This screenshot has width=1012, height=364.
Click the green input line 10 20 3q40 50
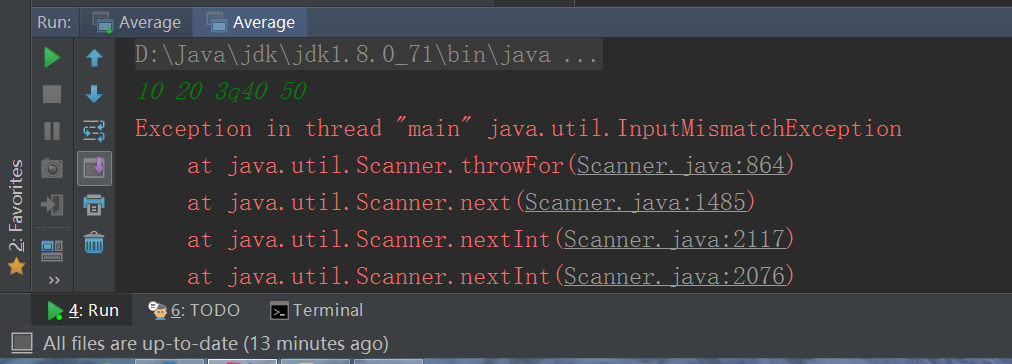coord(221,92)
